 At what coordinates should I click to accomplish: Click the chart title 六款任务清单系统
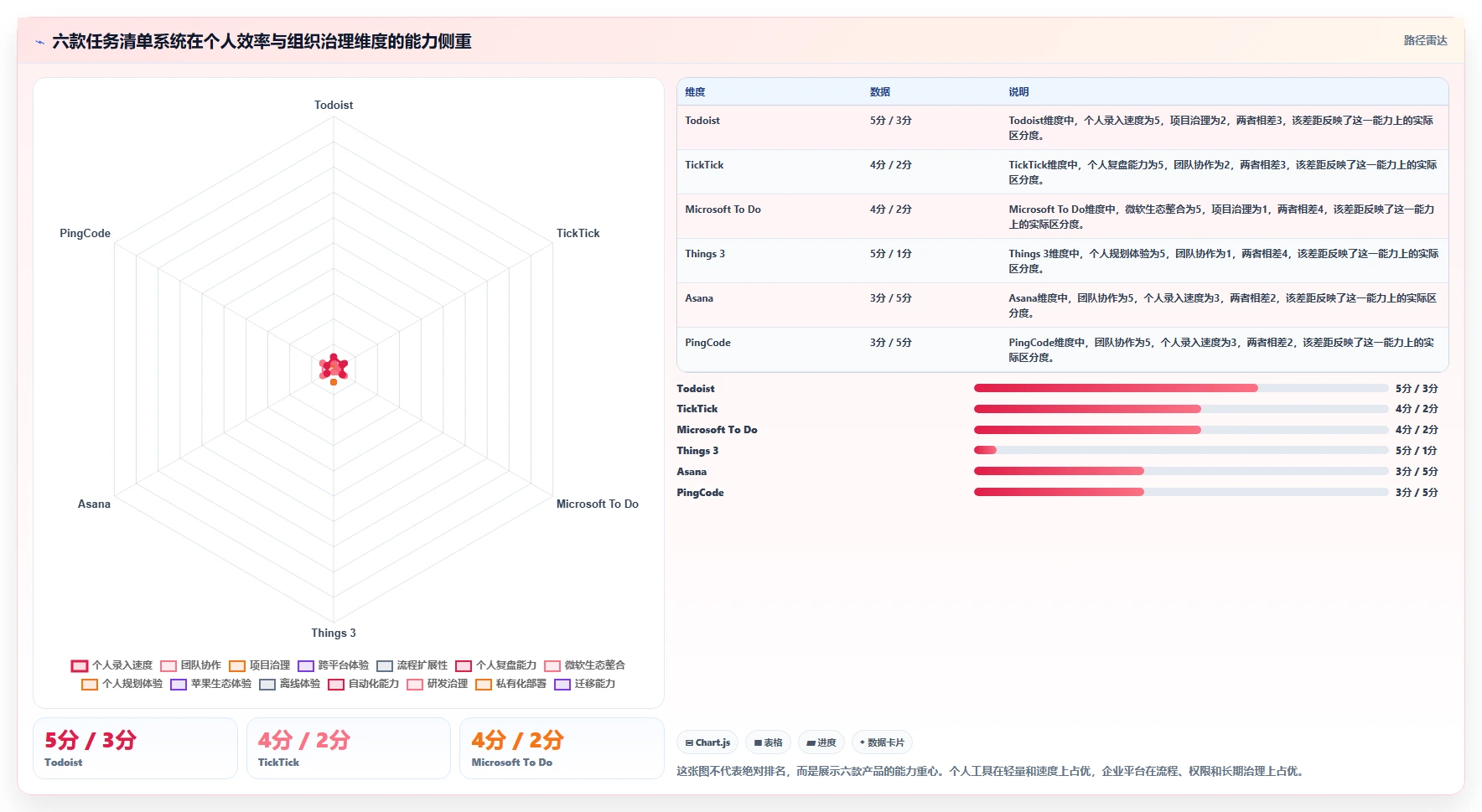coord(262,41)
